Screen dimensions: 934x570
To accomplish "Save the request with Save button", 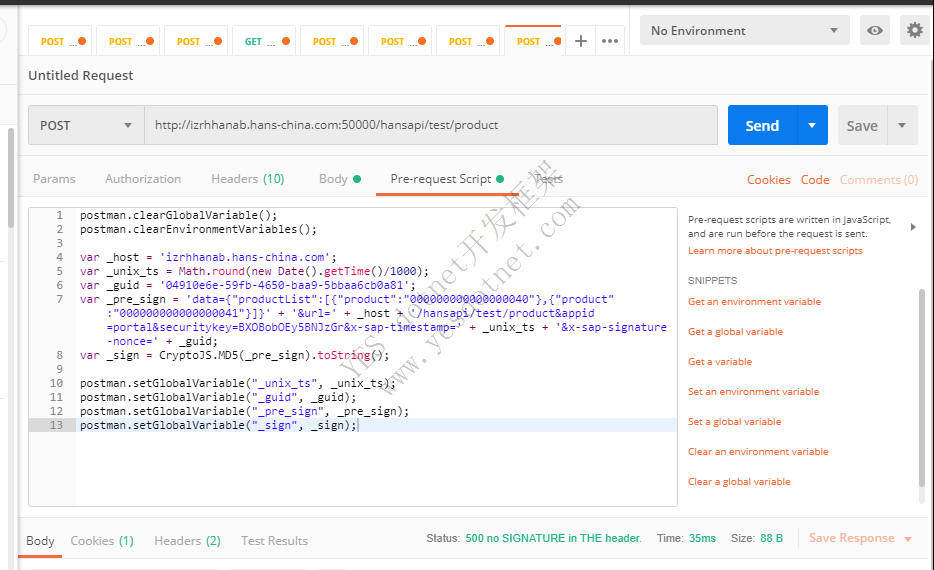I will click(862, 126).
